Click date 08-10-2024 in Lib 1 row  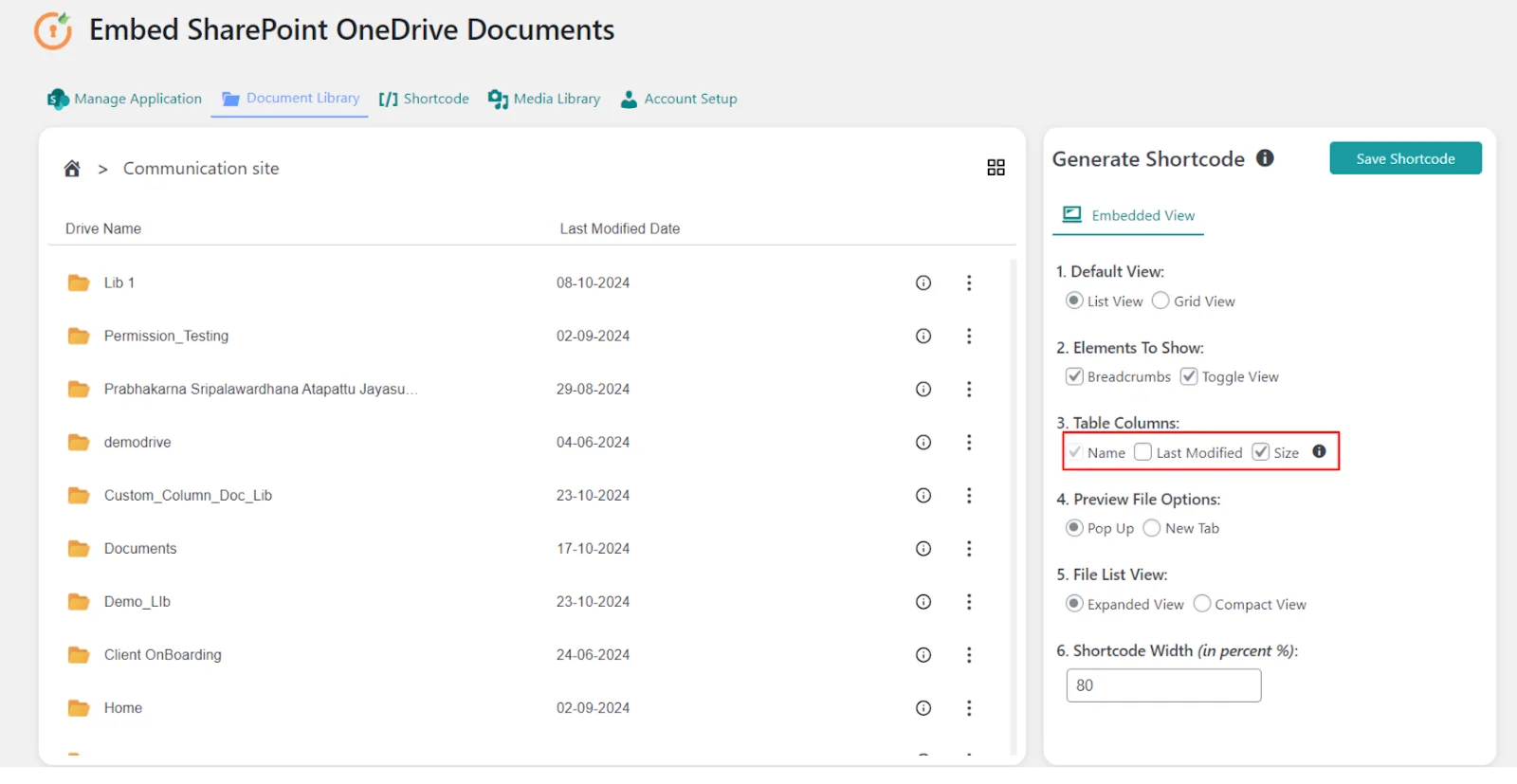(x=593, y=283)
